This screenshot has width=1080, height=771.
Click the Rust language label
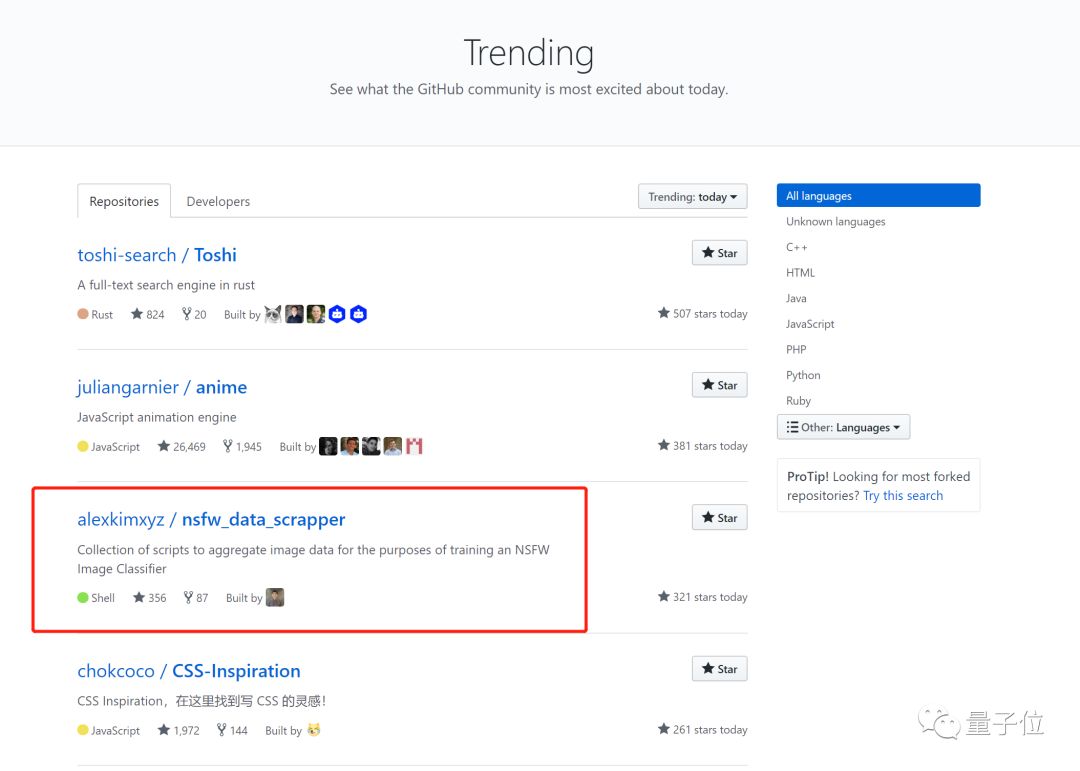(95, 314)
